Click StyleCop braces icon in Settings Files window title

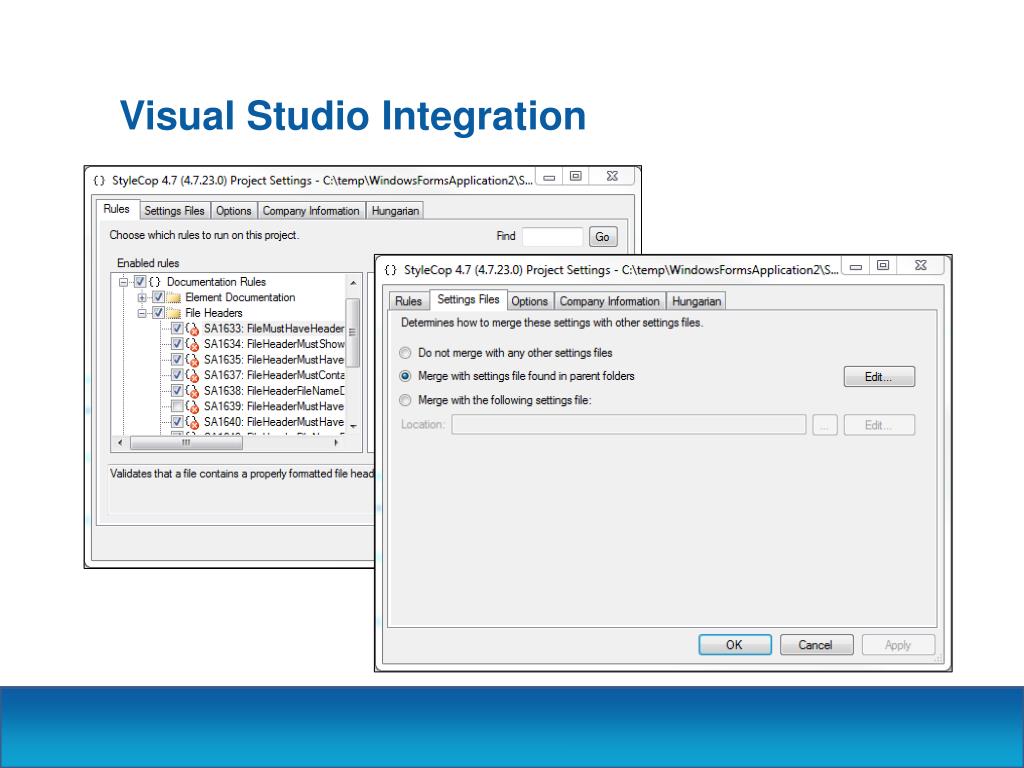391,270
